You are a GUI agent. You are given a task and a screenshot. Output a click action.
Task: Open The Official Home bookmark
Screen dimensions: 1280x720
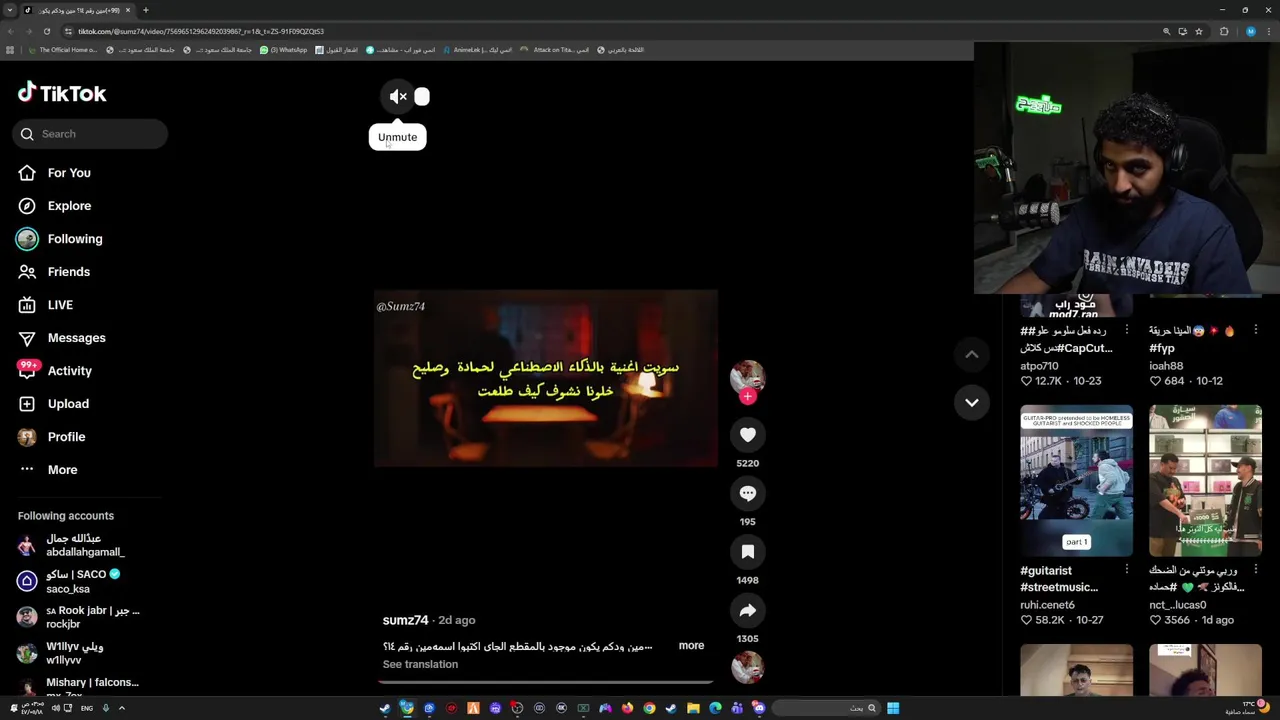63,49
